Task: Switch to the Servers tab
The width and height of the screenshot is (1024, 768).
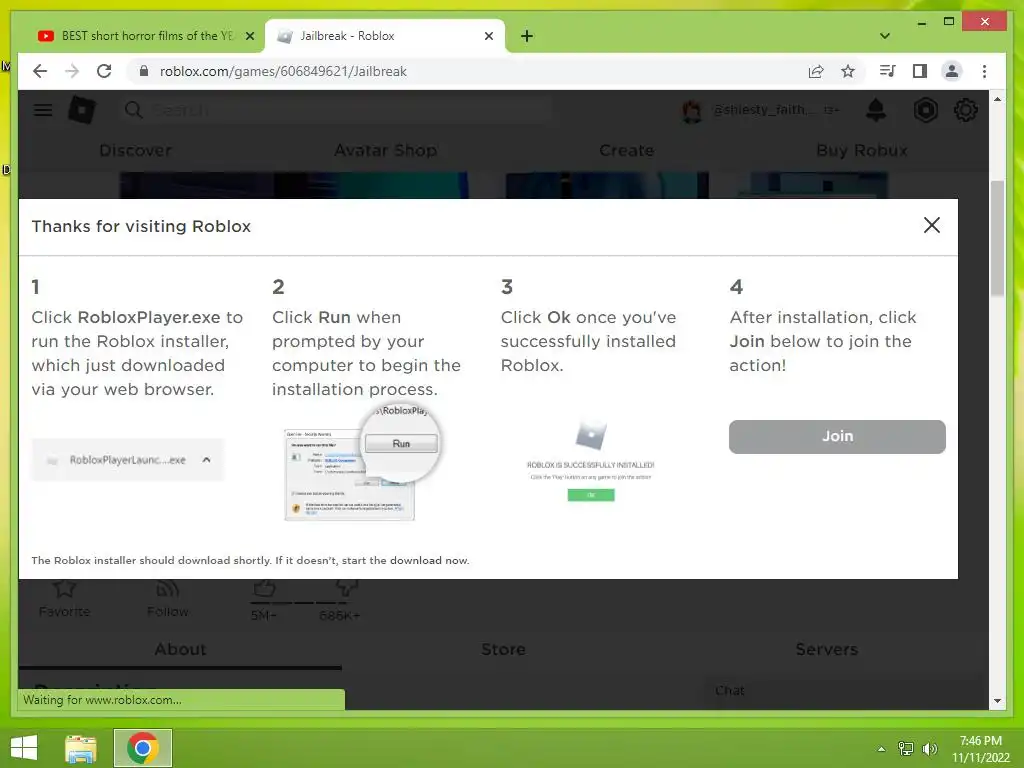Action: click(827, 649)
